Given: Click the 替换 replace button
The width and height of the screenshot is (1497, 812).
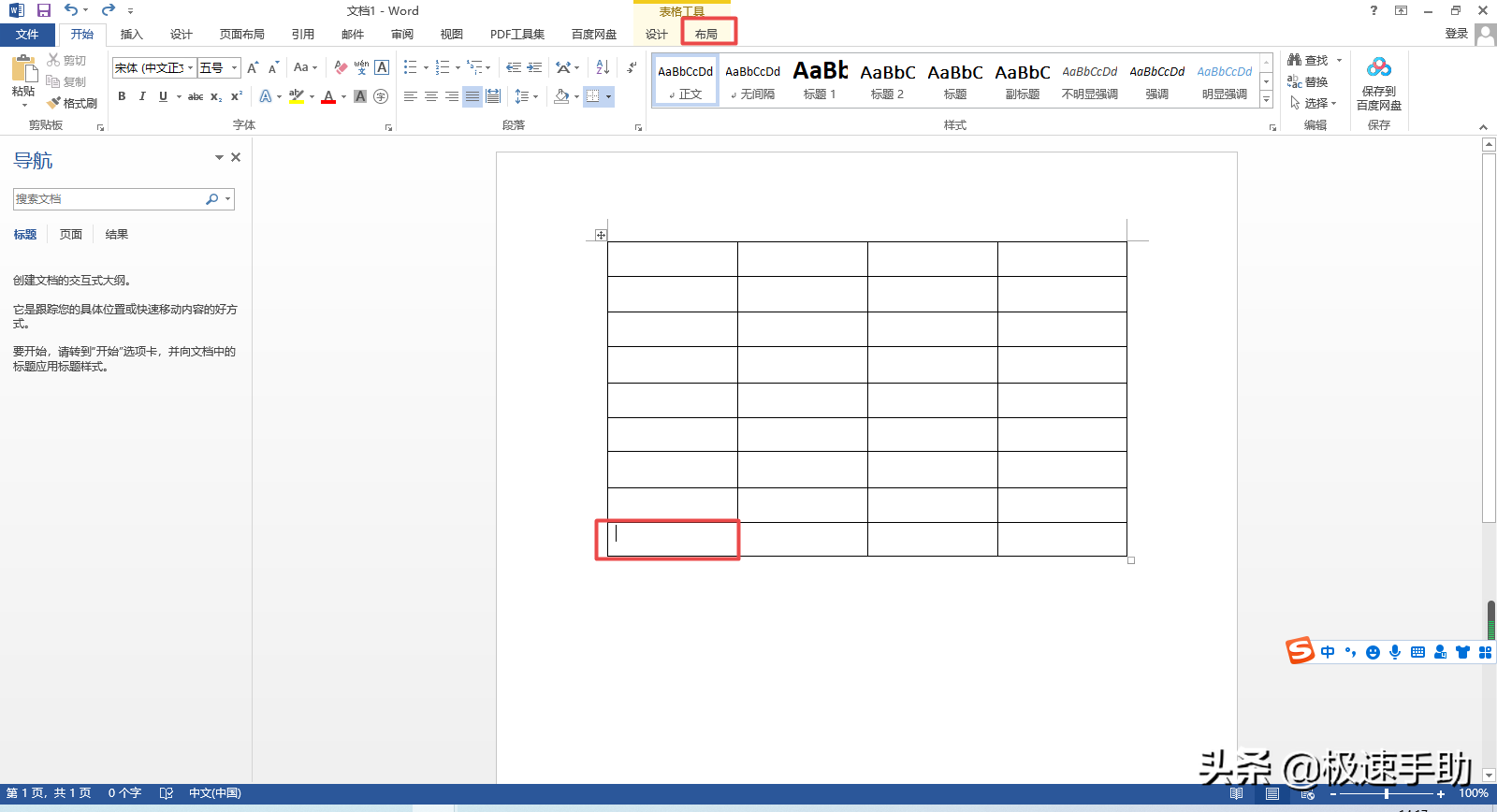Looking at the screenshot, I should [1308, 82].
